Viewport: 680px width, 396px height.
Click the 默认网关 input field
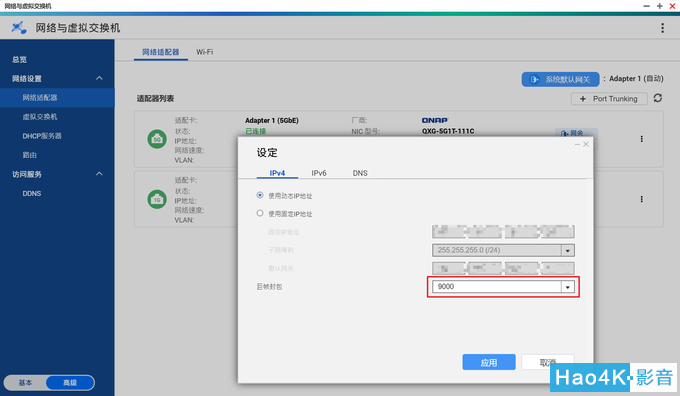[x=503, y=268]
